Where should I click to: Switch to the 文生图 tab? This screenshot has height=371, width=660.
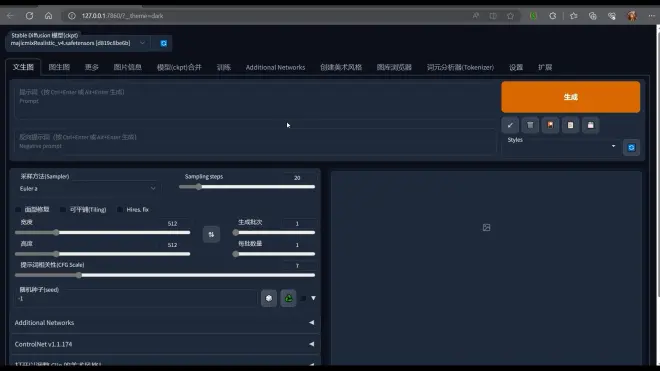tap(23, 67)
